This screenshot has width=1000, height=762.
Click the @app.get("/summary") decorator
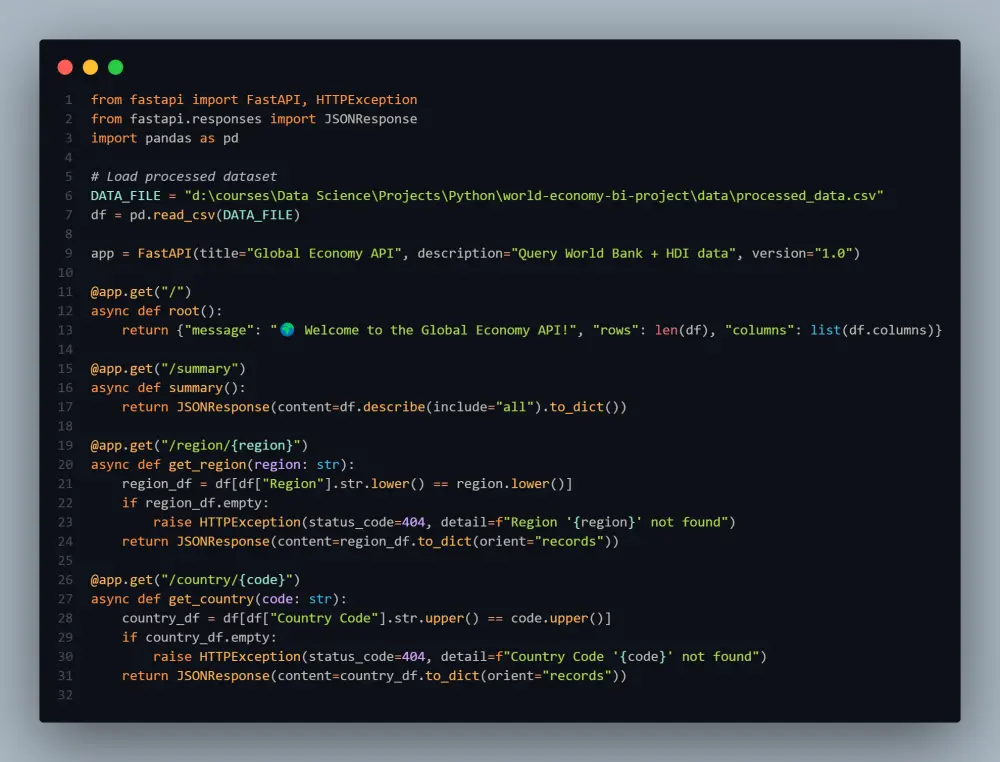tap(168, 369)
